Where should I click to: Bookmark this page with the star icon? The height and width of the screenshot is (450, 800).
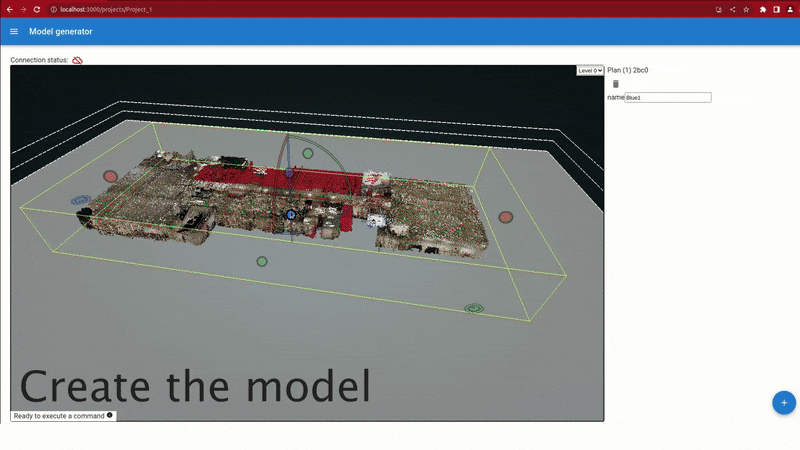pos(746,9)
